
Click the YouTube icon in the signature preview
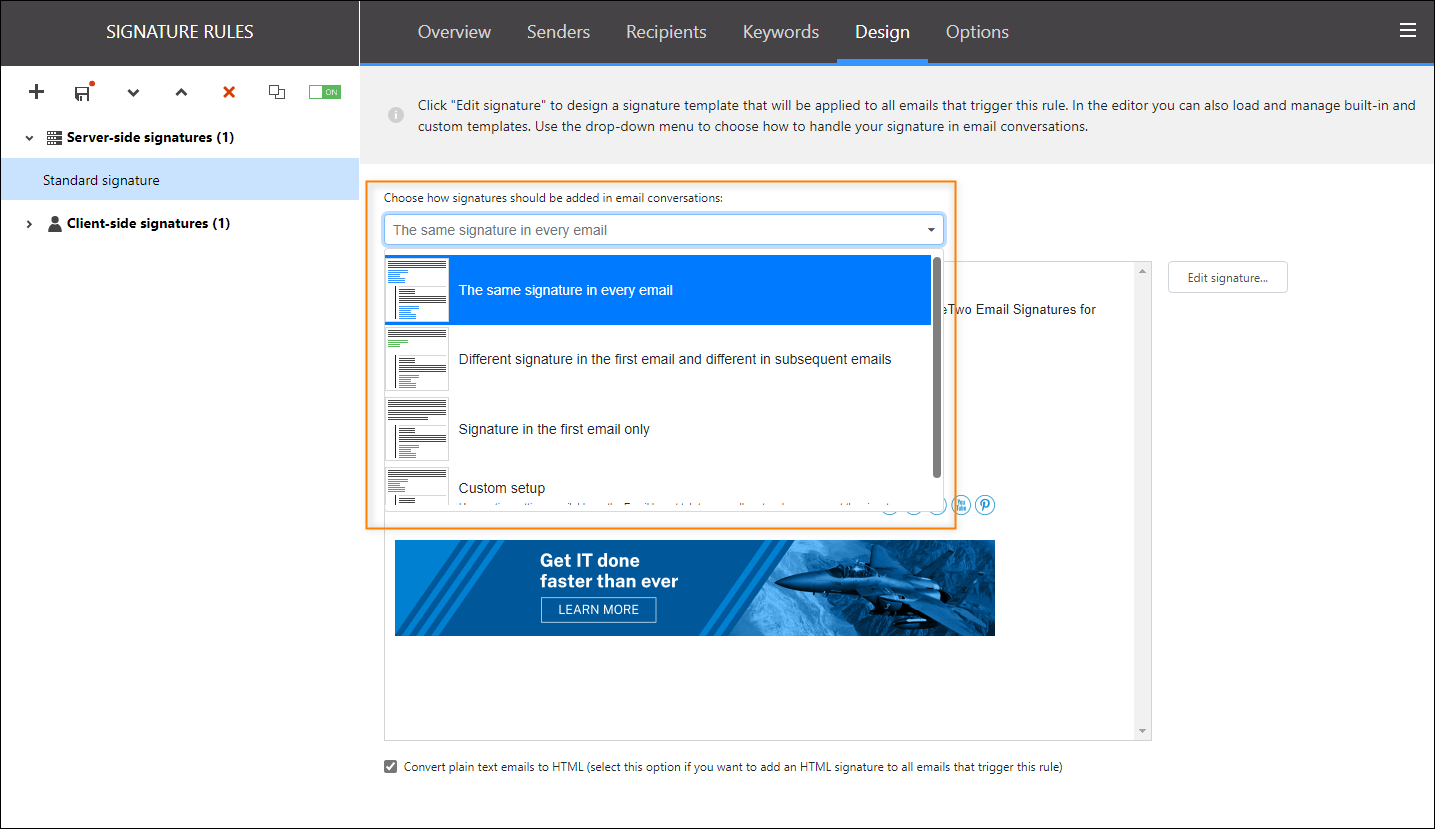(x=961, y=505)
